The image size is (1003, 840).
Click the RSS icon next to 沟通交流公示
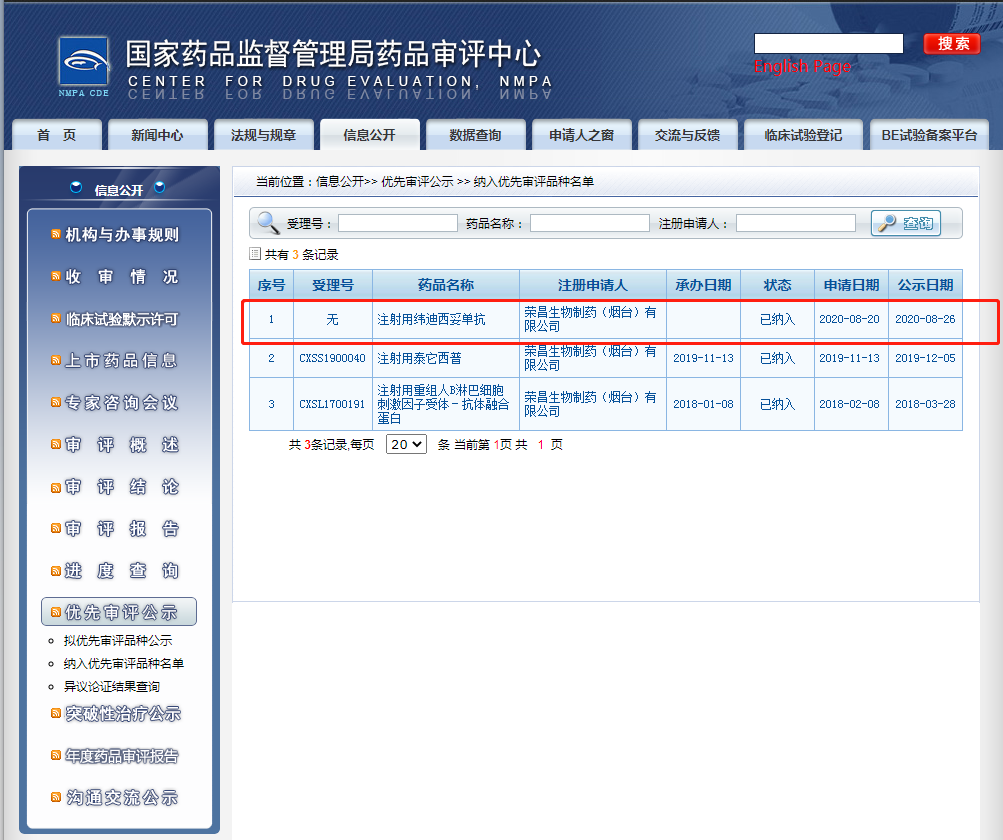[56, 797]
